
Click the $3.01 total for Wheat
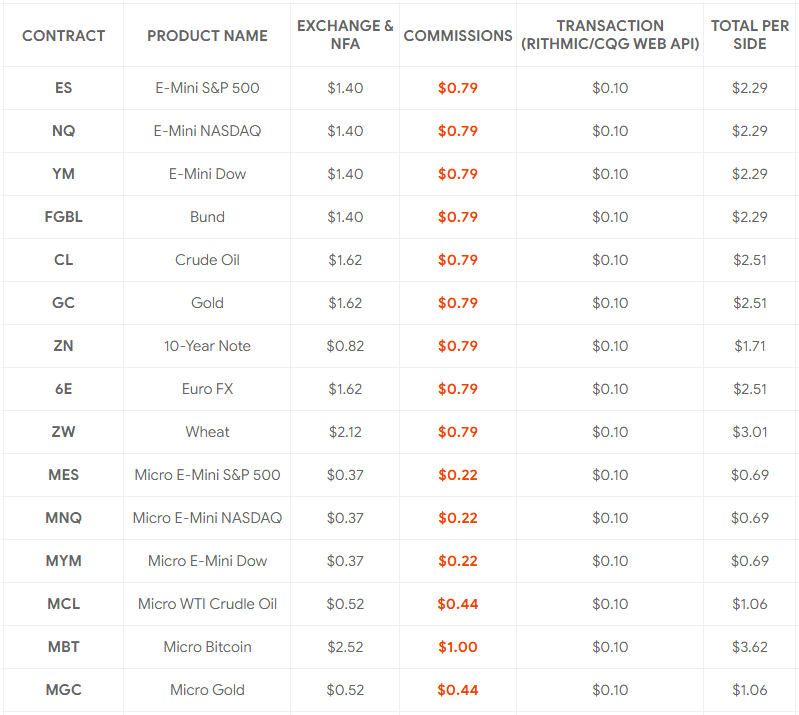pyautogui.click(x=749, y=432)
